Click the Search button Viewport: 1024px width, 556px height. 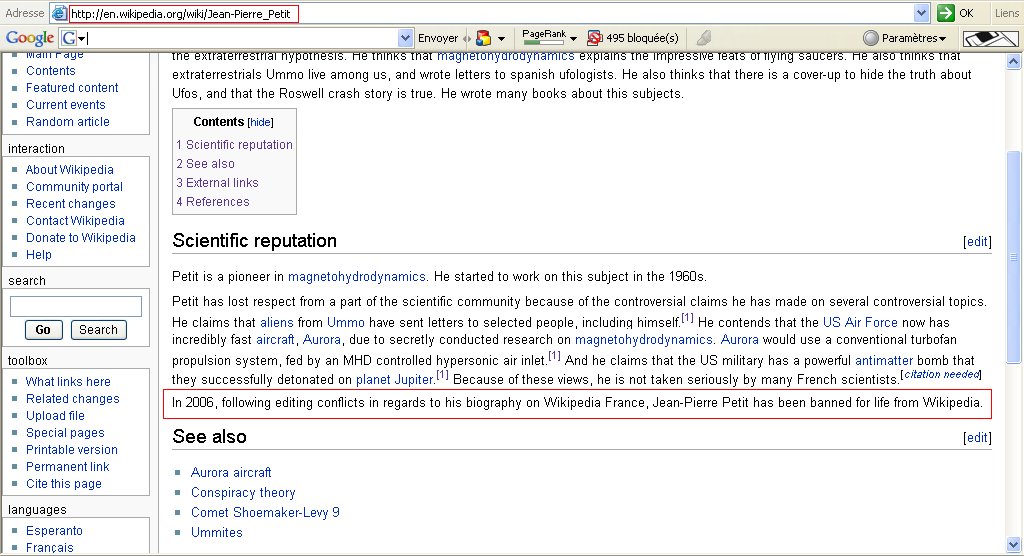point(98,330)
